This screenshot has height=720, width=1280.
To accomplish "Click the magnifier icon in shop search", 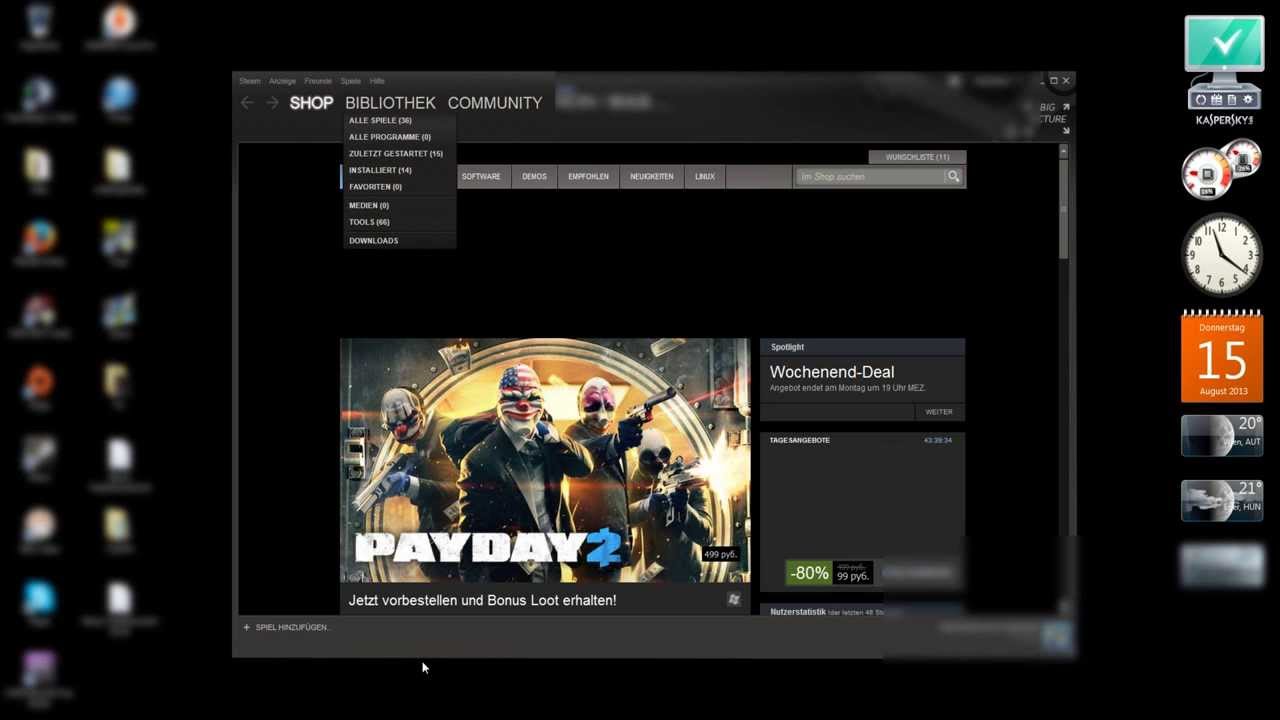I will click(954, 176).
